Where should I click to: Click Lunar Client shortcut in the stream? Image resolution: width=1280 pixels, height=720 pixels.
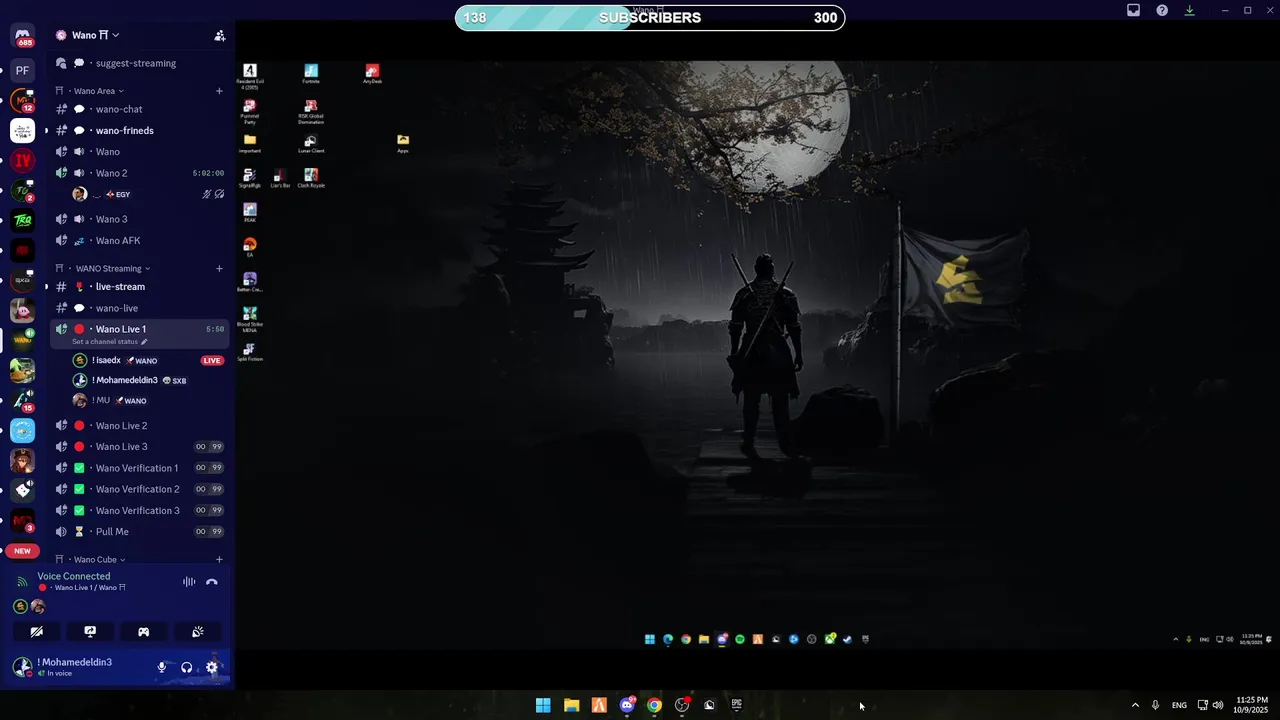311,144
